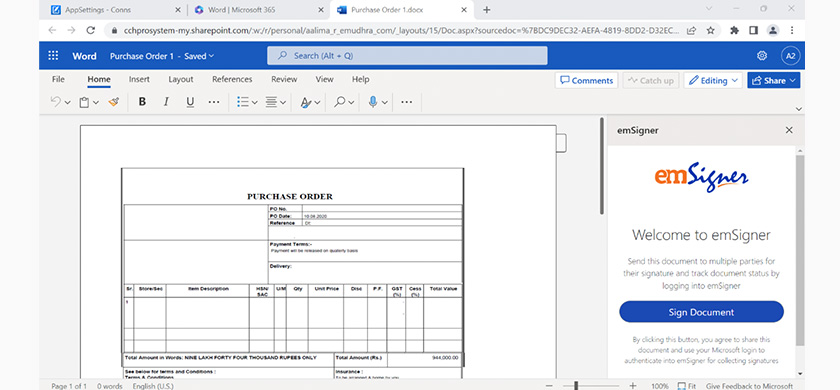This screenshot has height=390, width=840.
Task: Select the Format Painter brush
Action: tap(114, 102)
